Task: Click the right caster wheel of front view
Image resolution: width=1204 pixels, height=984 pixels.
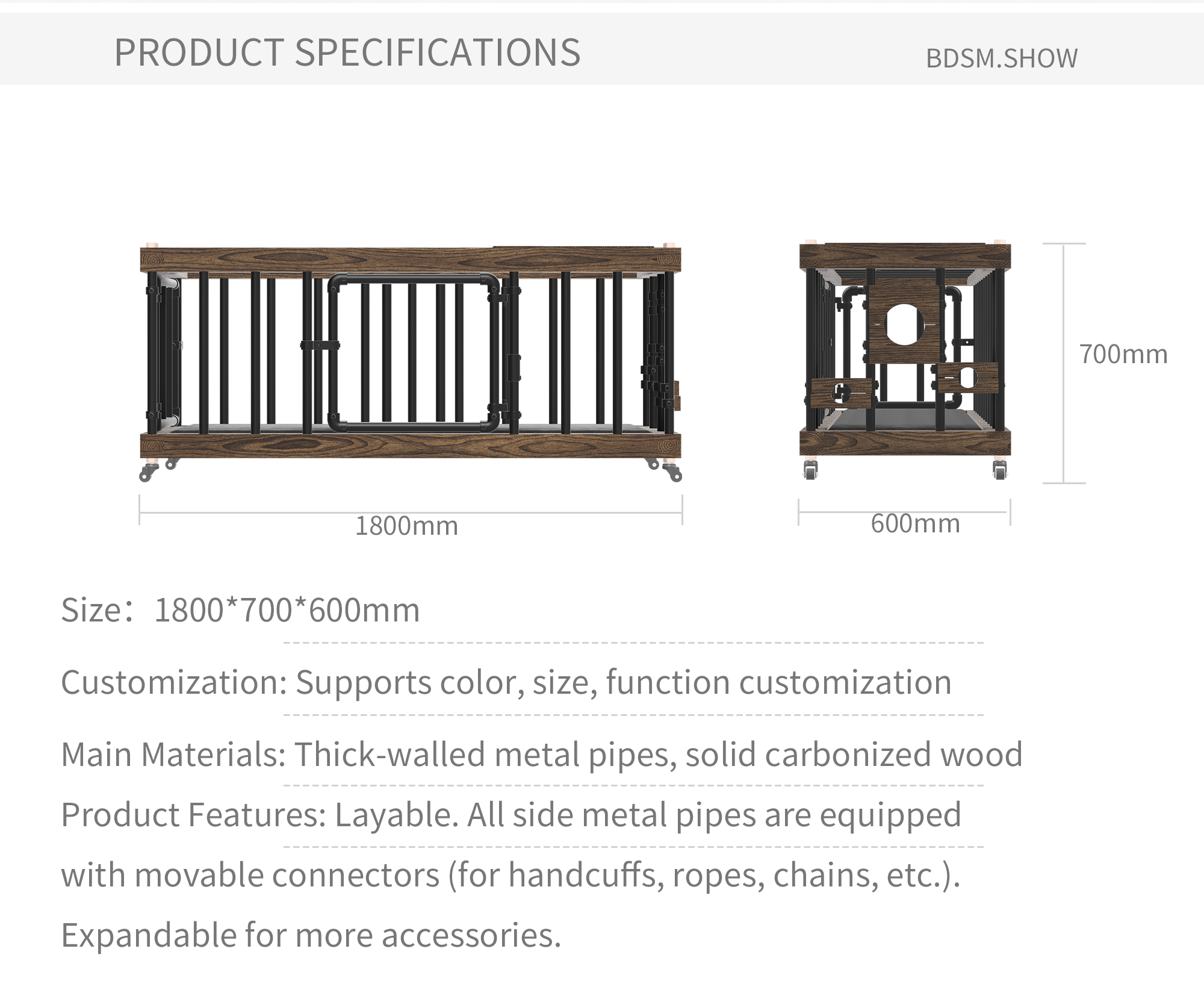Action: click(x=674, y=473)
